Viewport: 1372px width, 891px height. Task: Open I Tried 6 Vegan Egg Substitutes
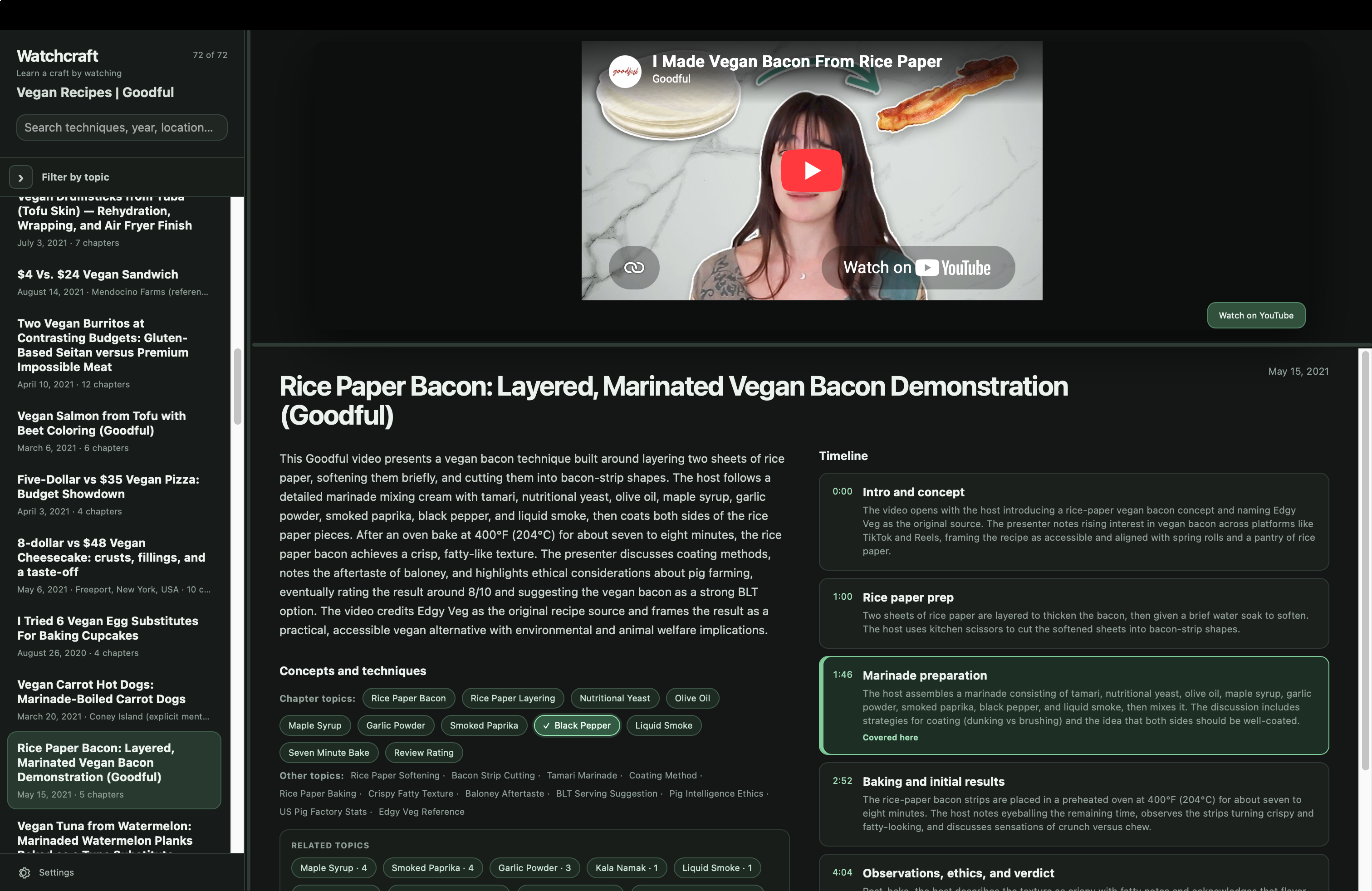click(x=115, y=636)
